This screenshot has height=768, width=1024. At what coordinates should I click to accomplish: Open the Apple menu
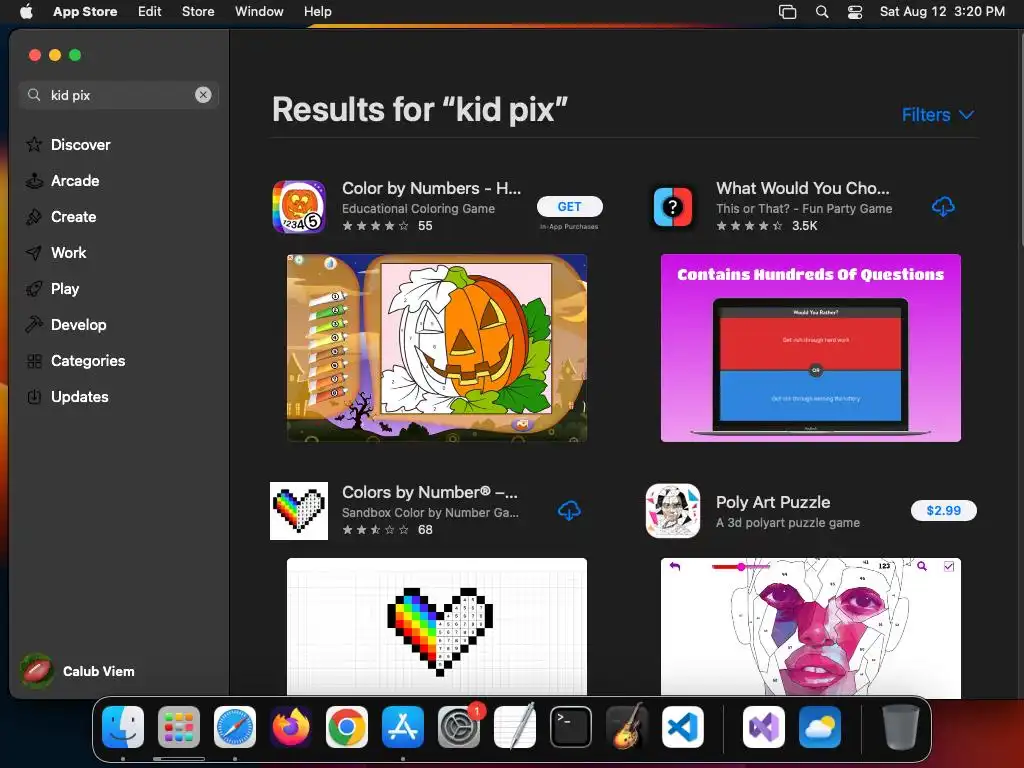(x=26, y=12)
